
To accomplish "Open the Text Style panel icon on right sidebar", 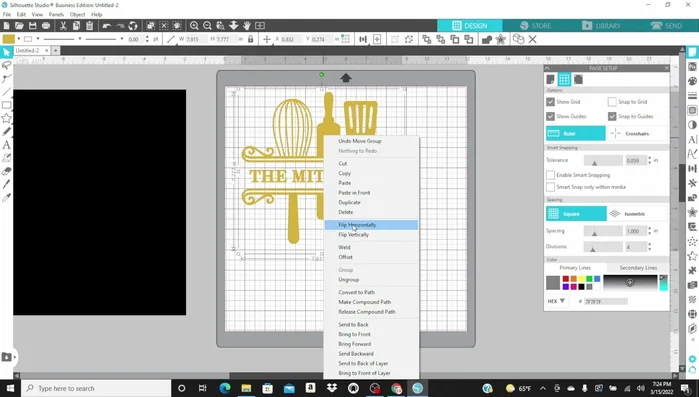I will coord(692,139).
